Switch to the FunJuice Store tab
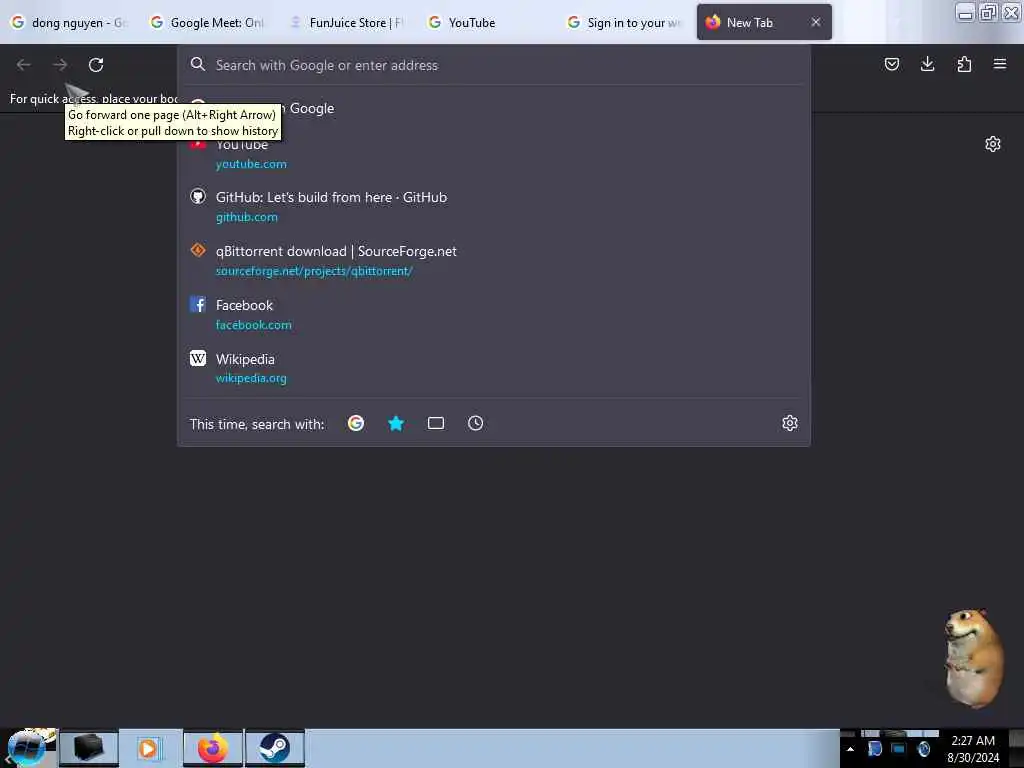This screenshot has width=1024, height=768. [347, 23]
